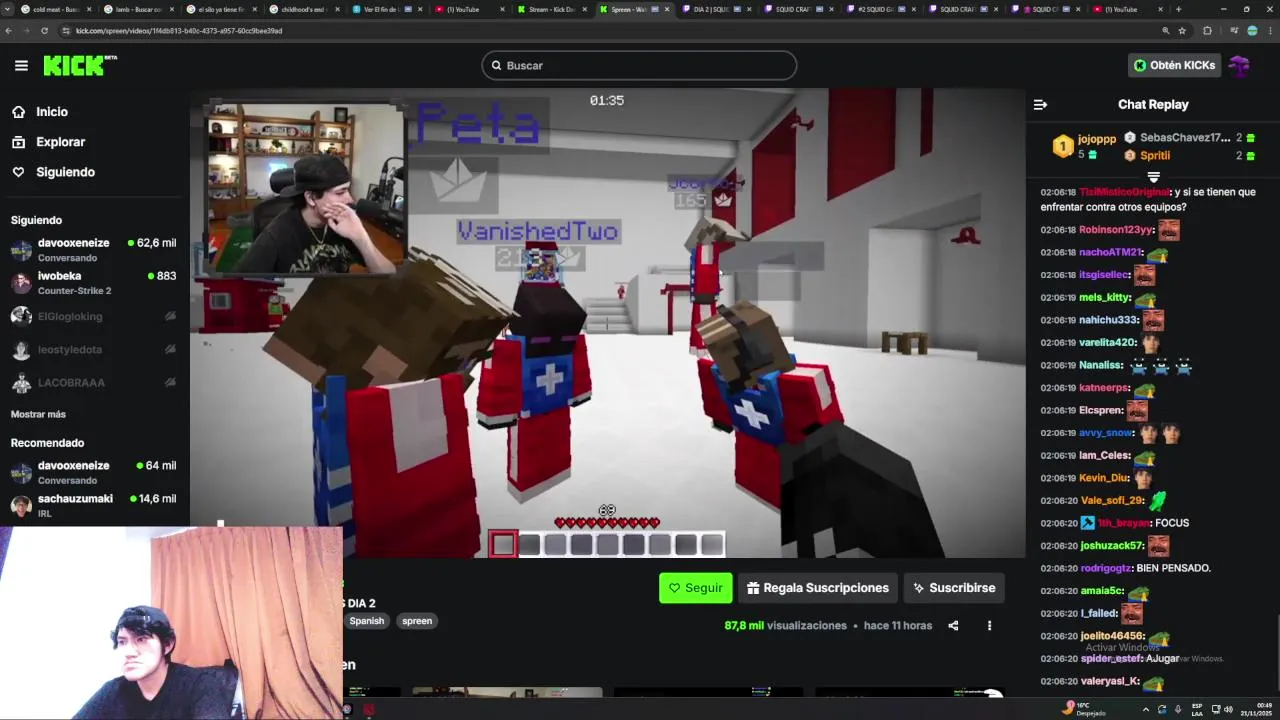Reload the page with the browser refresh icon

(44, 31)
